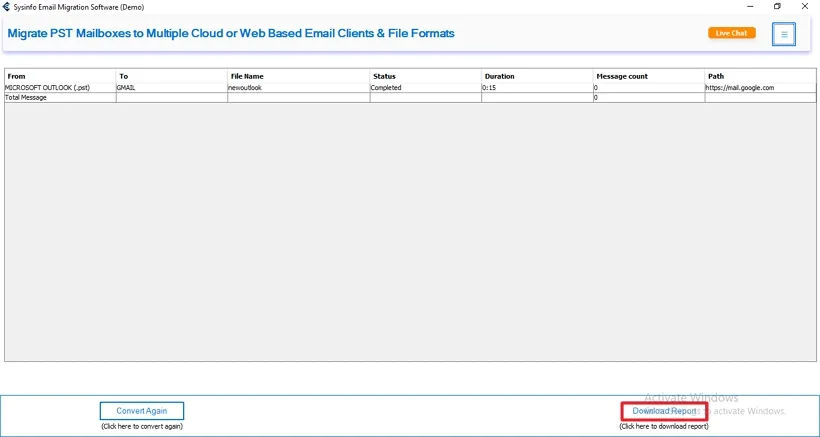Select the To column header

pos(172,76)
